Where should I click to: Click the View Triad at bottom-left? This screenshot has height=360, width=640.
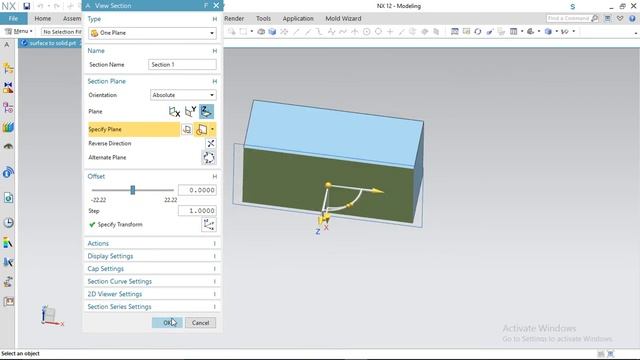[52, 316]
